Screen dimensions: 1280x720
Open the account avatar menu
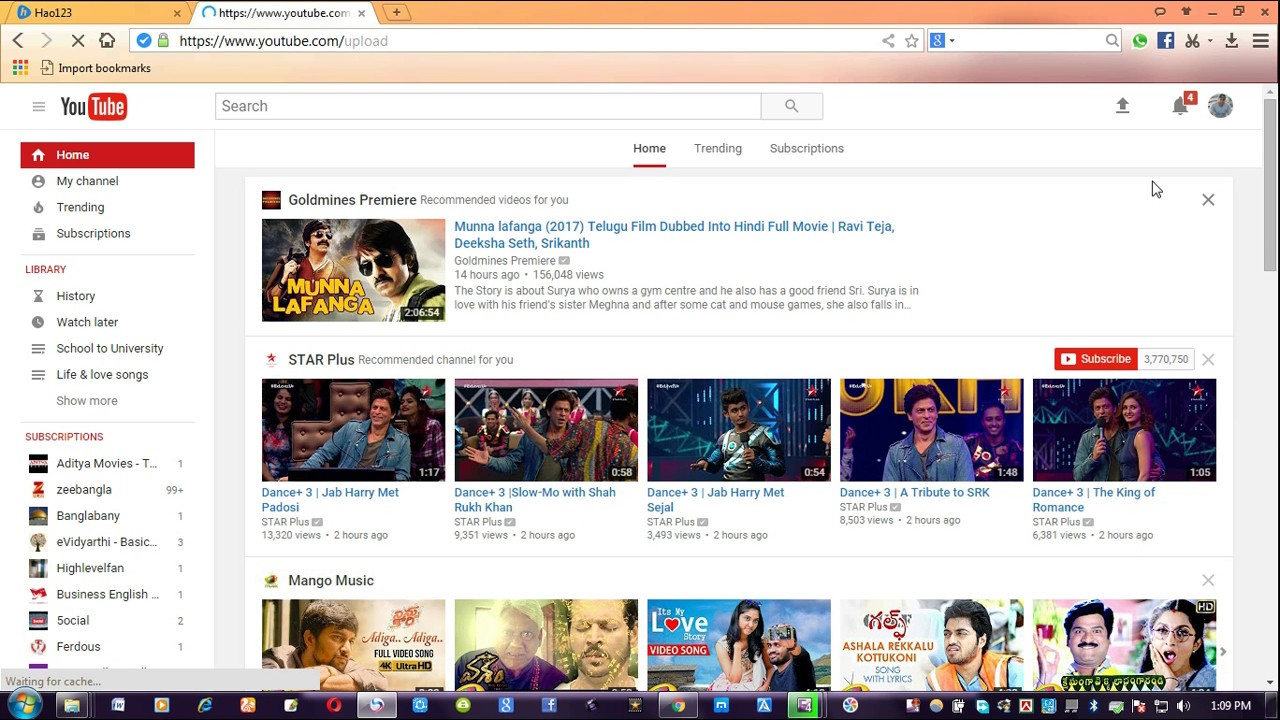point(1220,106)
